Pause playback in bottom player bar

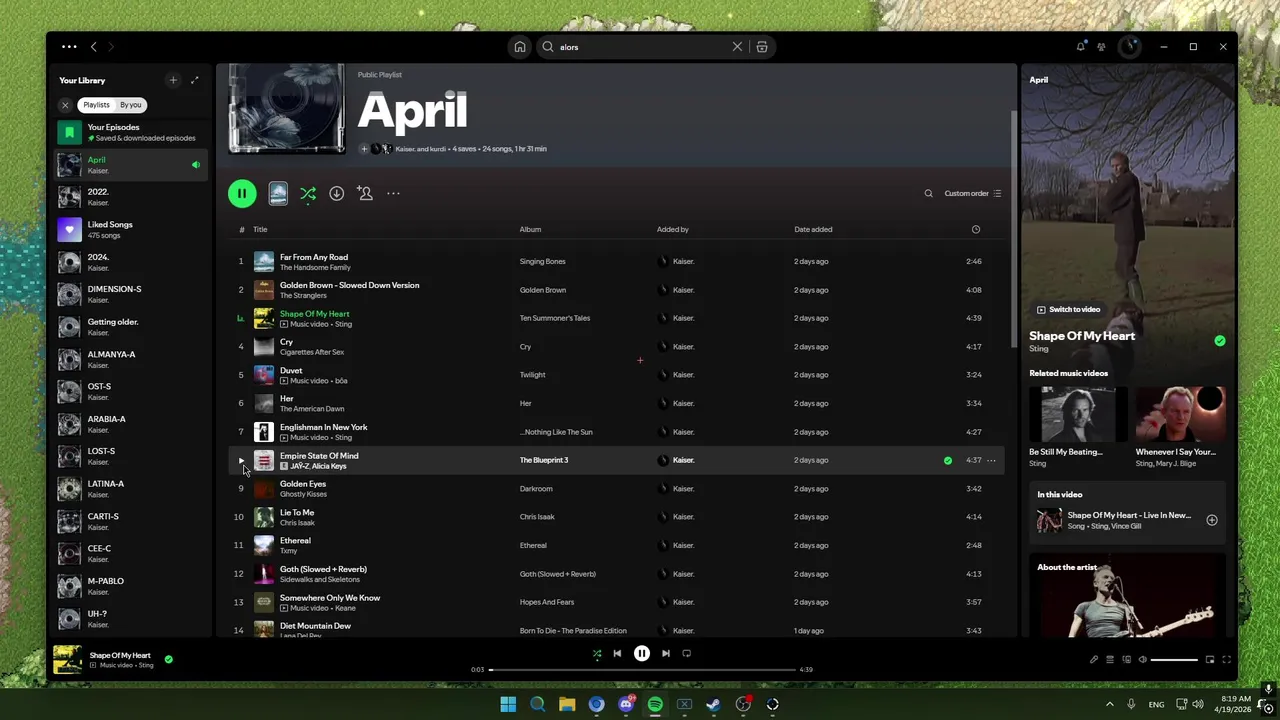point(642,654)
